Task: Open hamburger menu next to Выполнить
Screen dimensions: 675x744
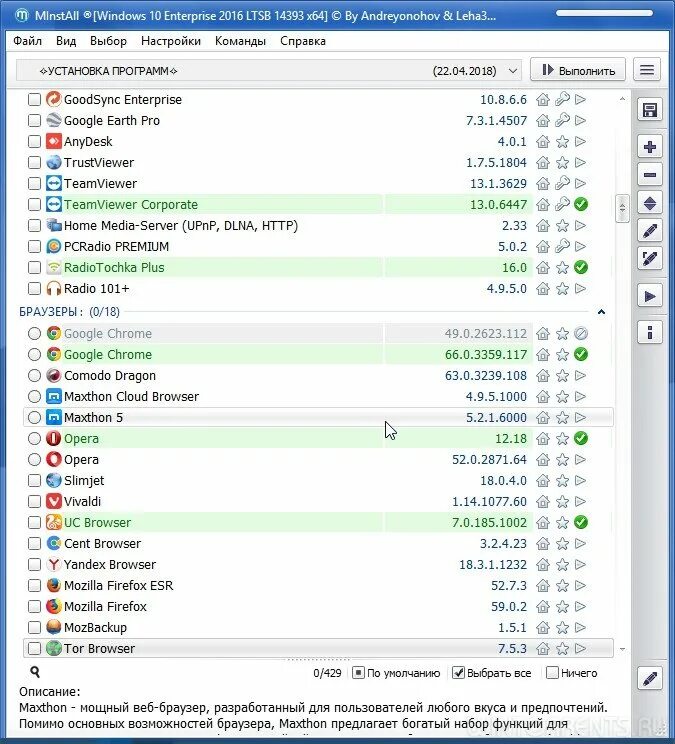Action: point(647,70)
